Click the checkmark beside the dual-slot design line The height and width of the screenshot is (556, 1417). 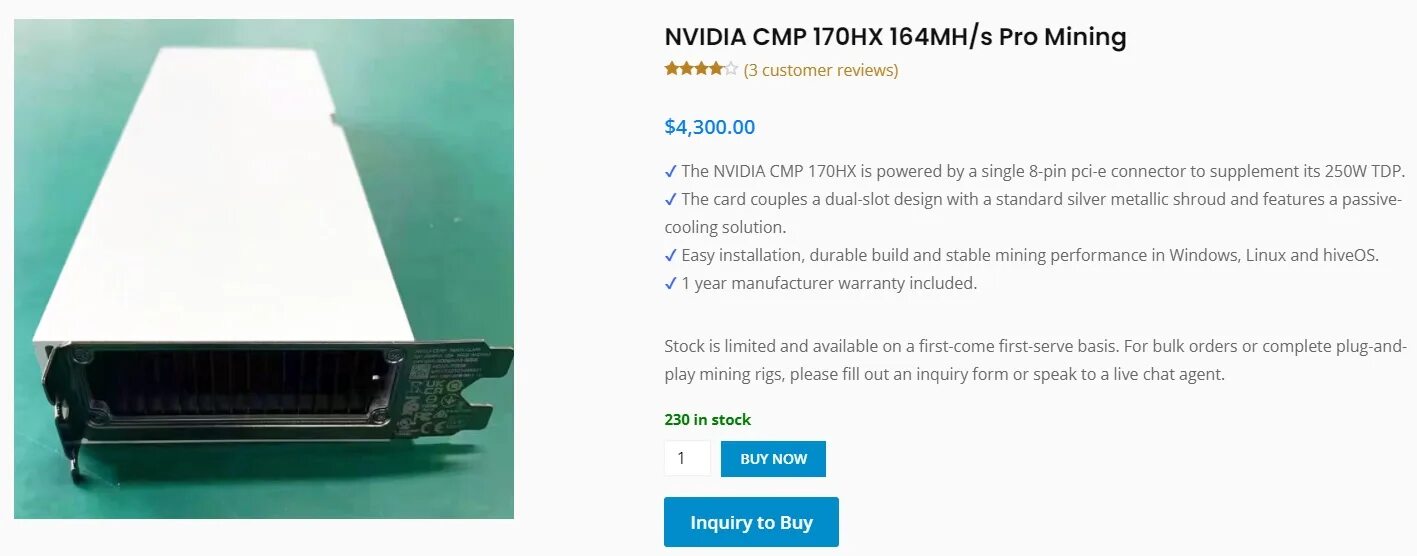[670, 199]
